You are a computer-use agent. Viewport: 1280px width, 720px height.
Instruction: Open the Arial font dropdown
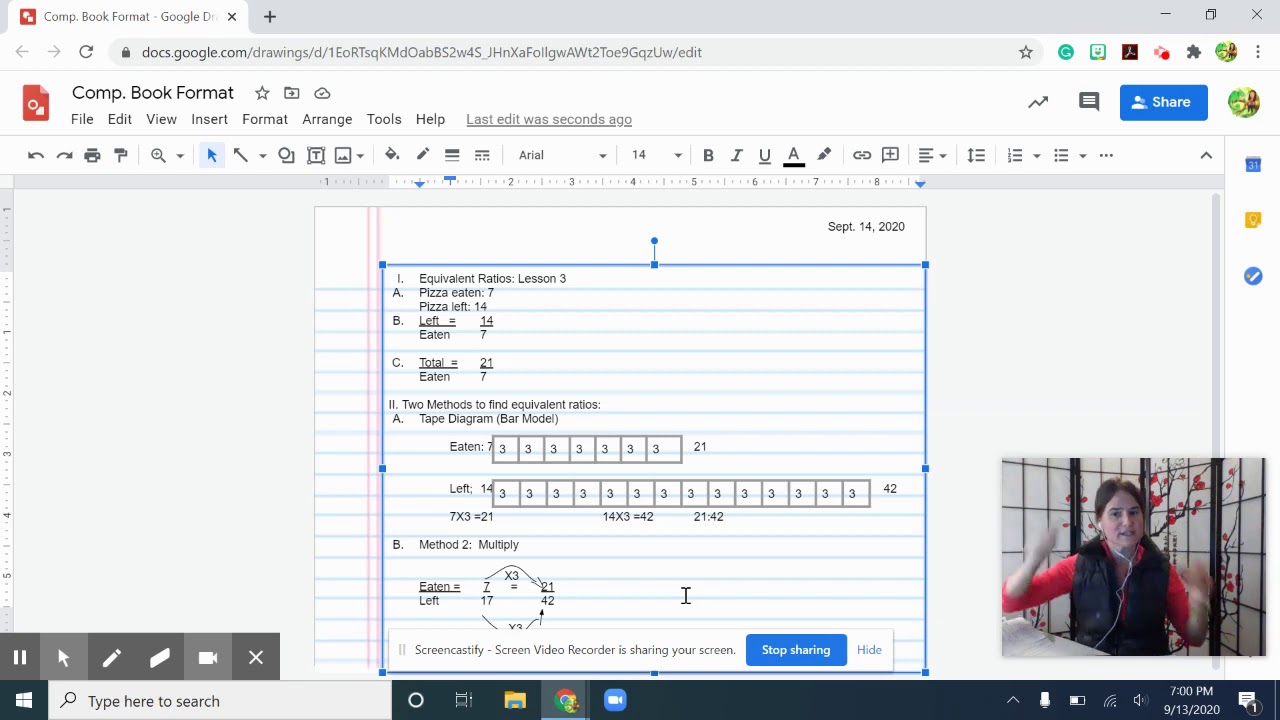[561, 155]
